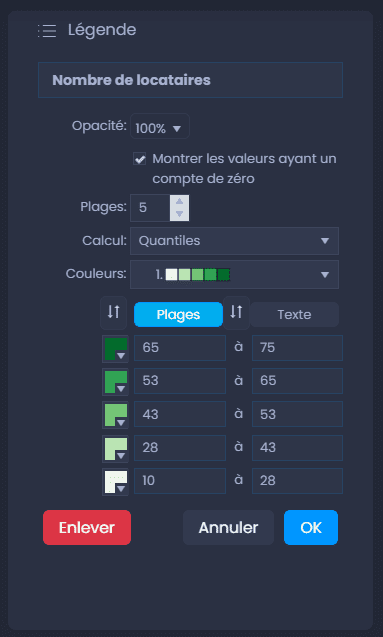
Task: Click the 'Nombre de locataires' title field
Action: click(x=190, y=80)
